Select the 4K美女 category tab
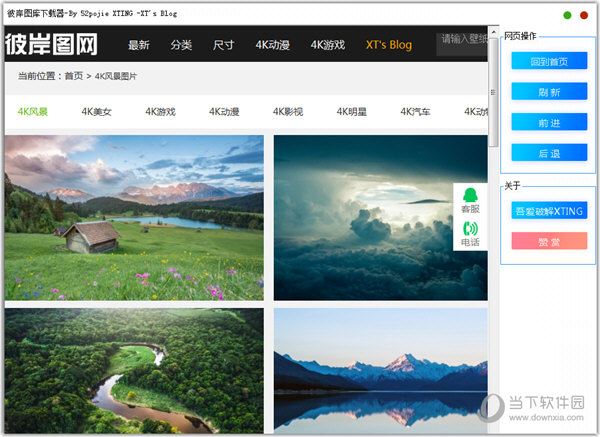Screen dimensions: 600x437 pos(96,112)
